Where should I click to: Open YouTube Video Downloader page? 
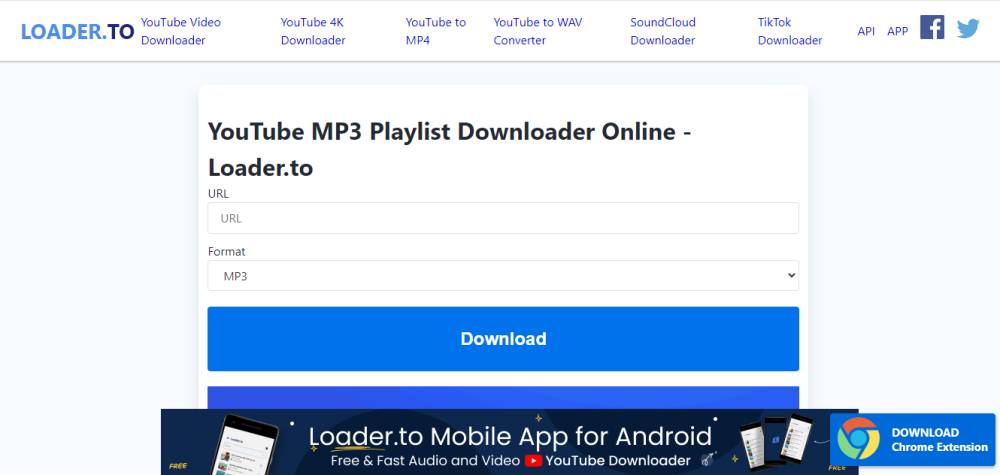pos(181,31)
